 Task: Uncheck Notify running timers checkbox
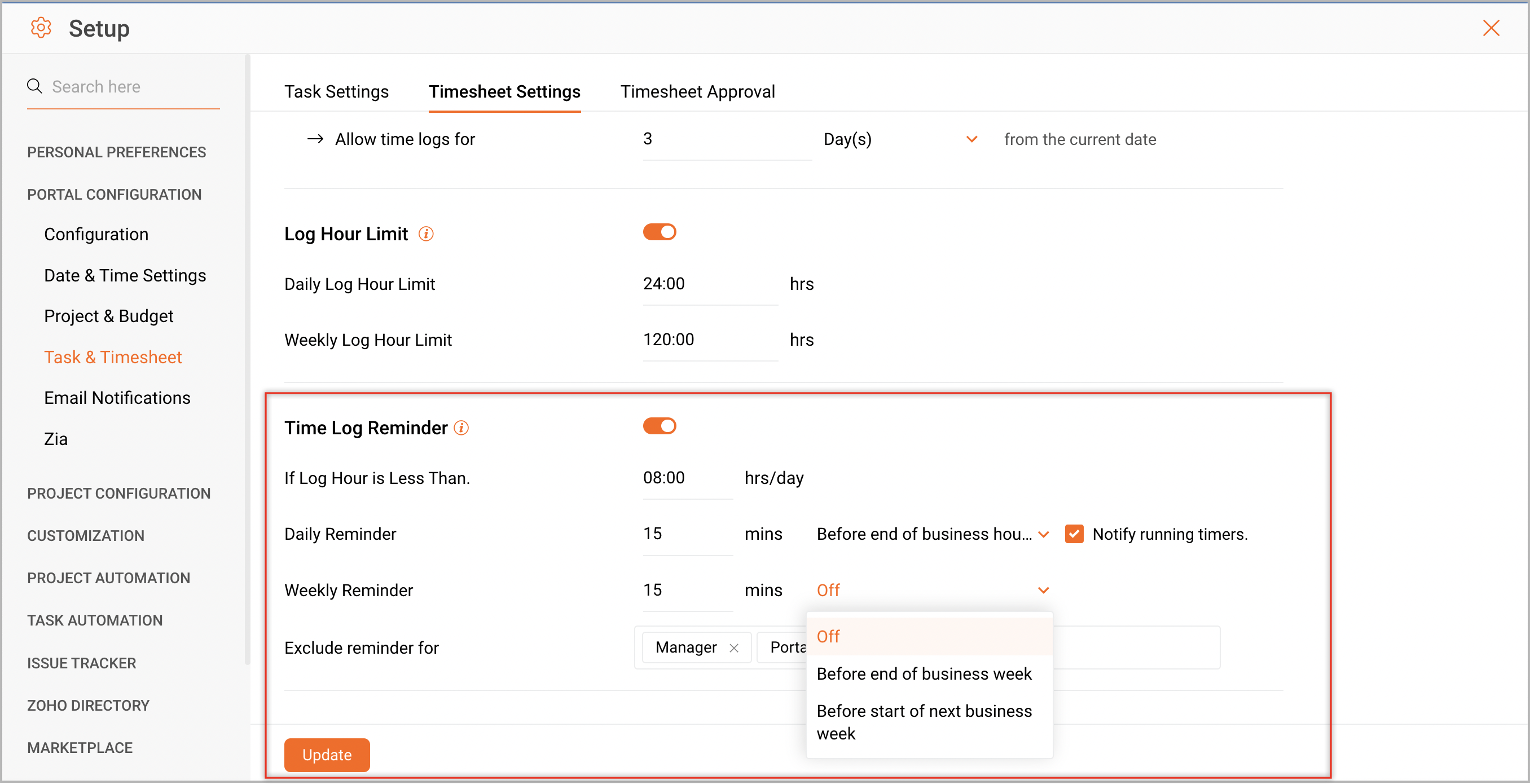click(x=1074, y=534)
